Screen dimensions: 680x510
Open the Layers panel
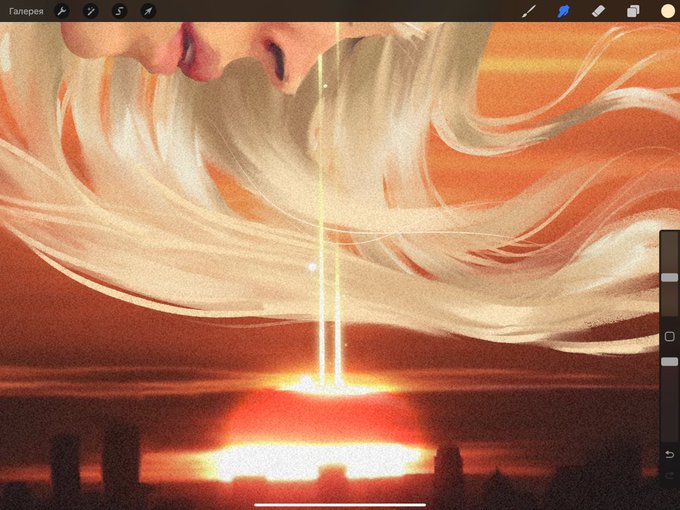[633, 11]
